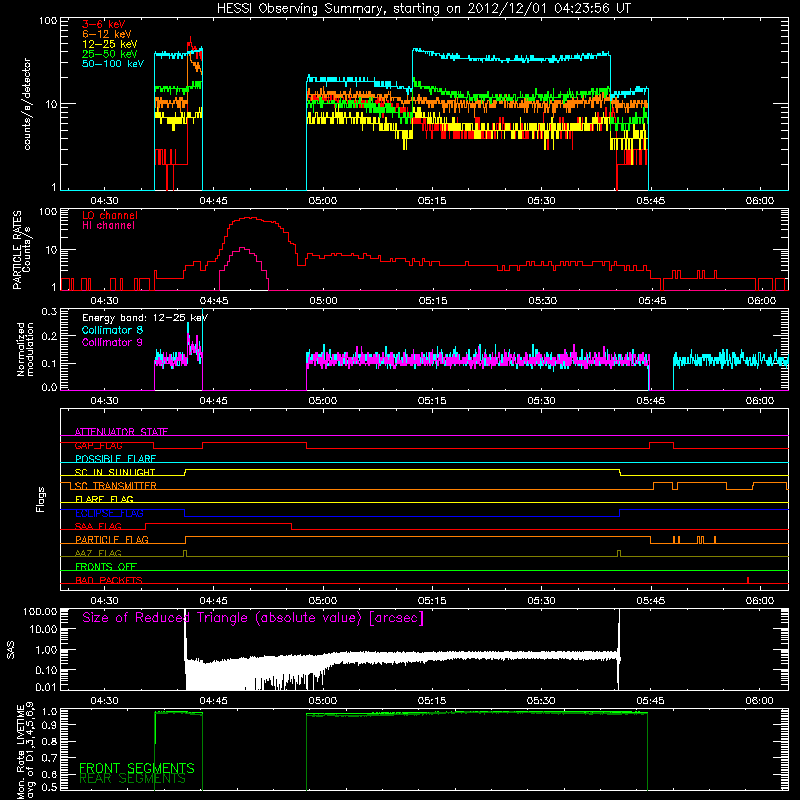Select the 12-25 keV legend label
This screenshot has width=800, height=800.
(110, 44)
